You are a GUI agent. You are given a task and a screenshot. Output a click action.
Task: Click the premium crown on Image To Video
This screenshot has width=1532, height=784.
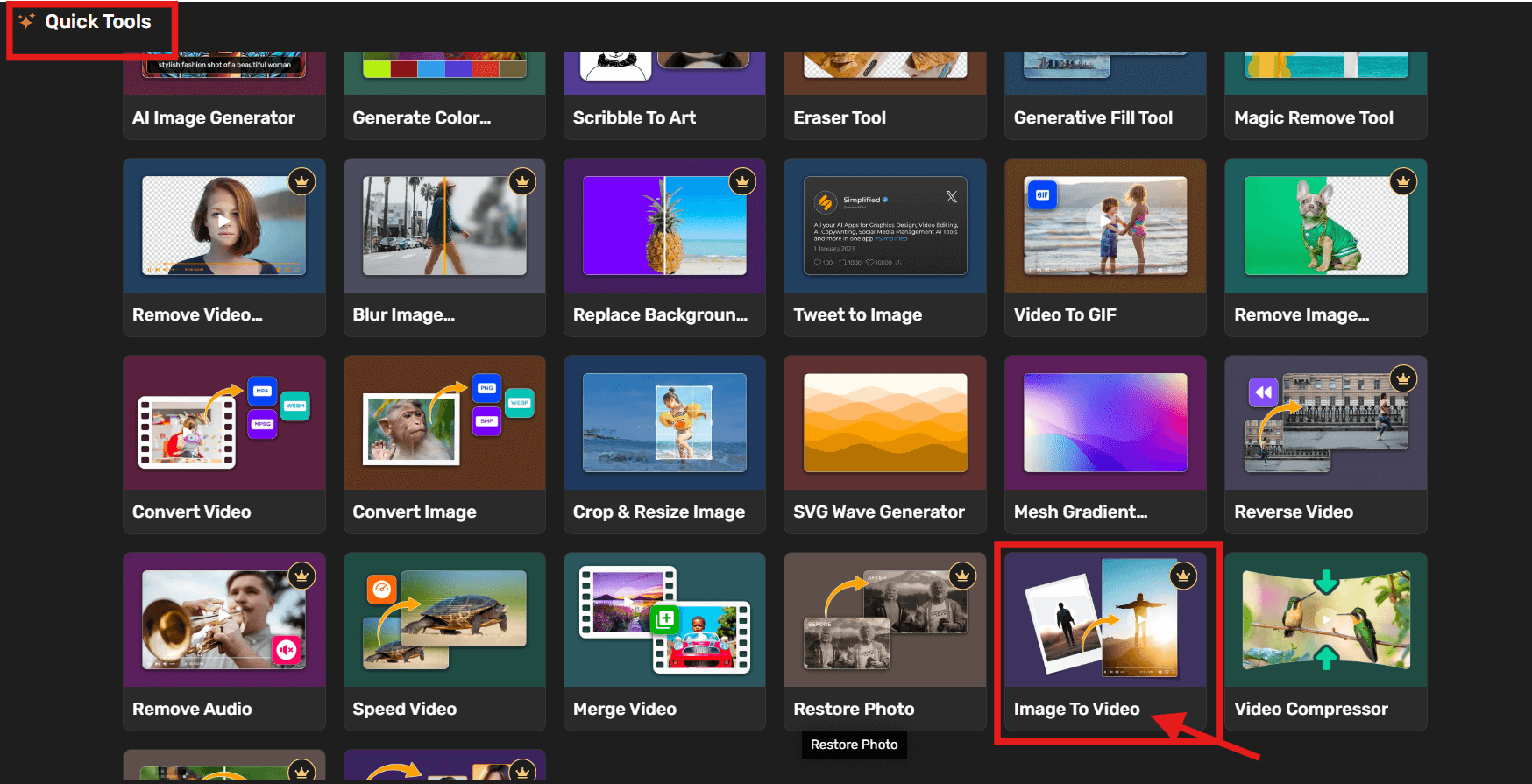coord(1183,576)
